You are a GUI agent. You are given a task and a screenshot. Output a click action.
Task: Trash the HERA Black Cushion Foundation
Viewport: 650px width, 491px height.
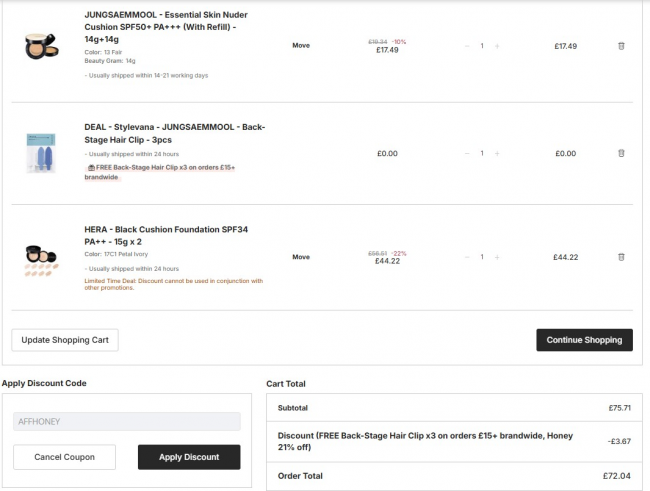621,257
